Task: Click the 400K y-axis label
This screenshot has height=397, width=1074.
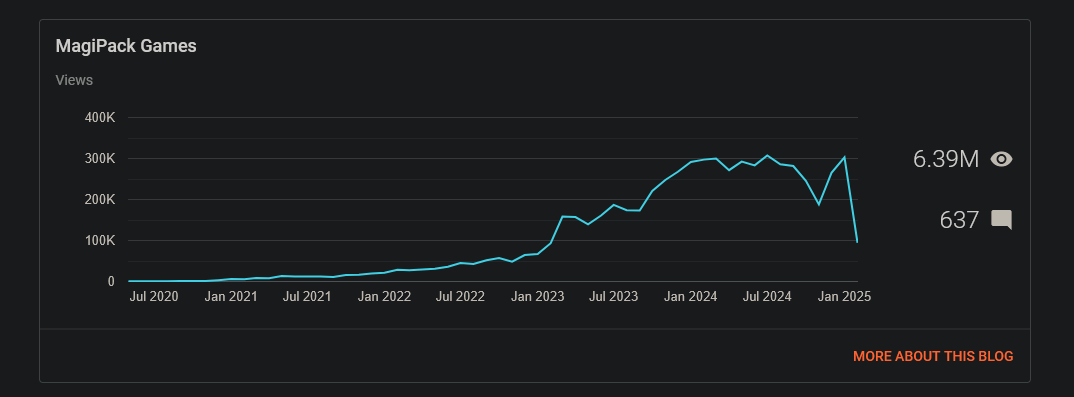Action: pyautogui.click(x=100, y=118)
